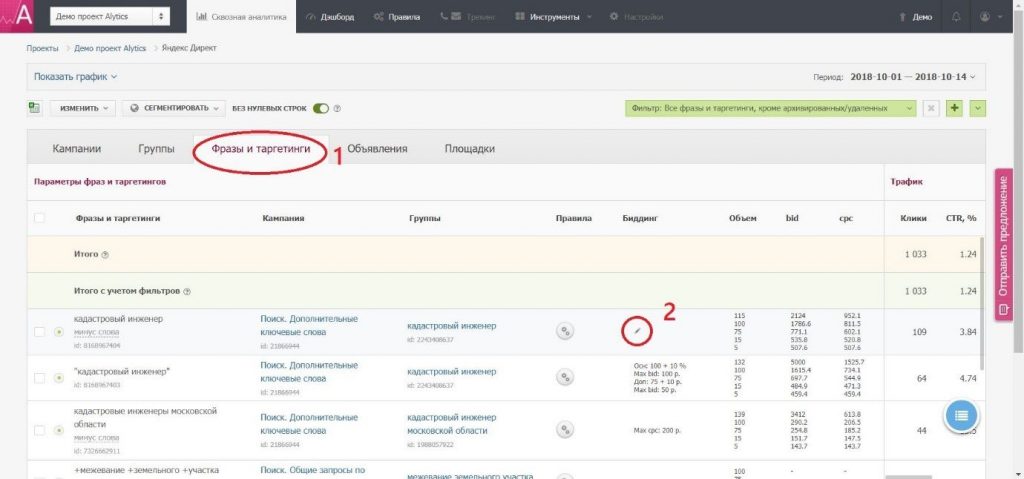
Task: Switch to the Площадки tab
Action: point(470,148)
